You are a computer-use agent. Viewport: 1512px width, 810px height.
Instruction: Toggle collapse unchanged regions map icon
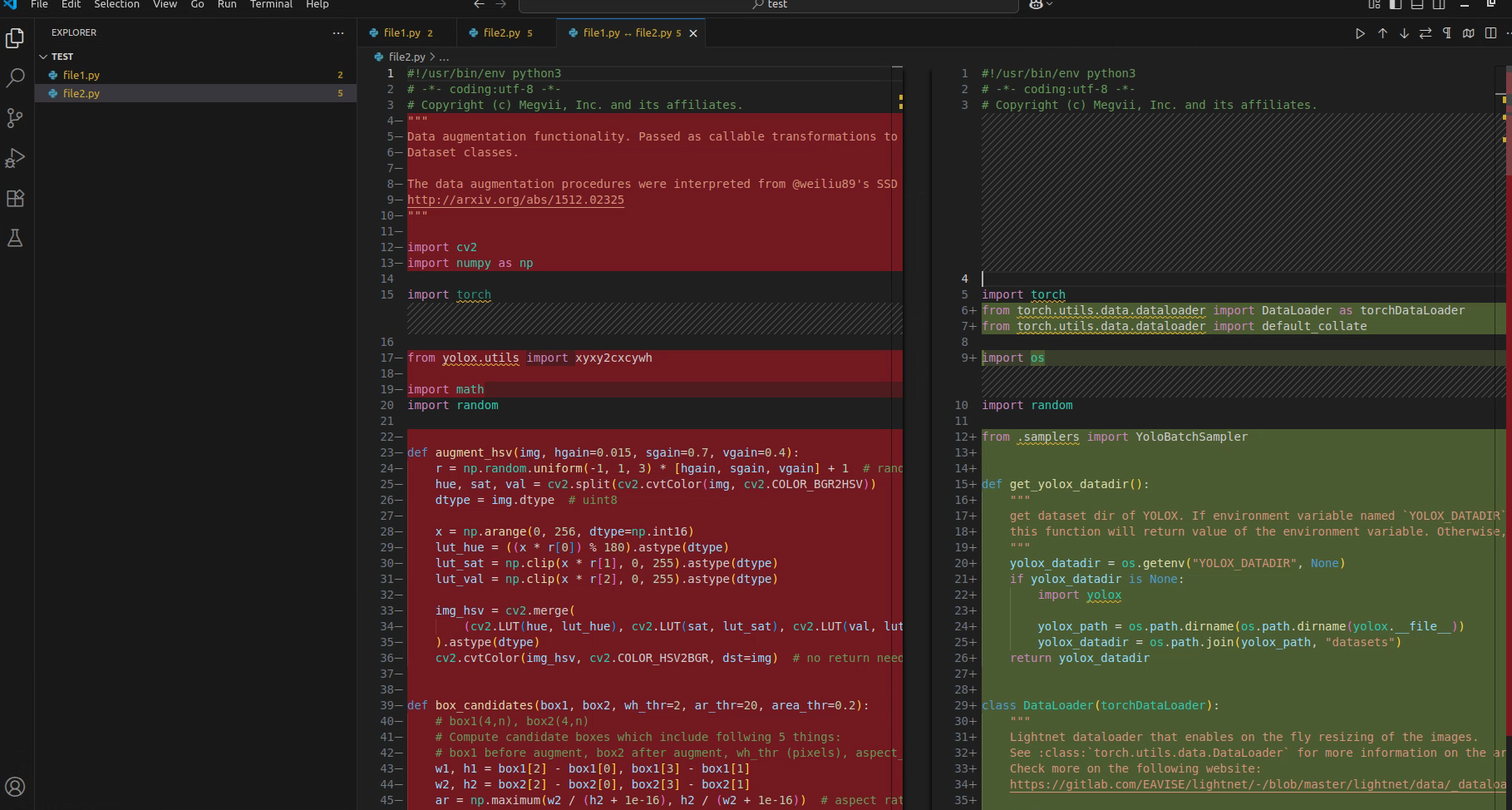pos(1469,33)
